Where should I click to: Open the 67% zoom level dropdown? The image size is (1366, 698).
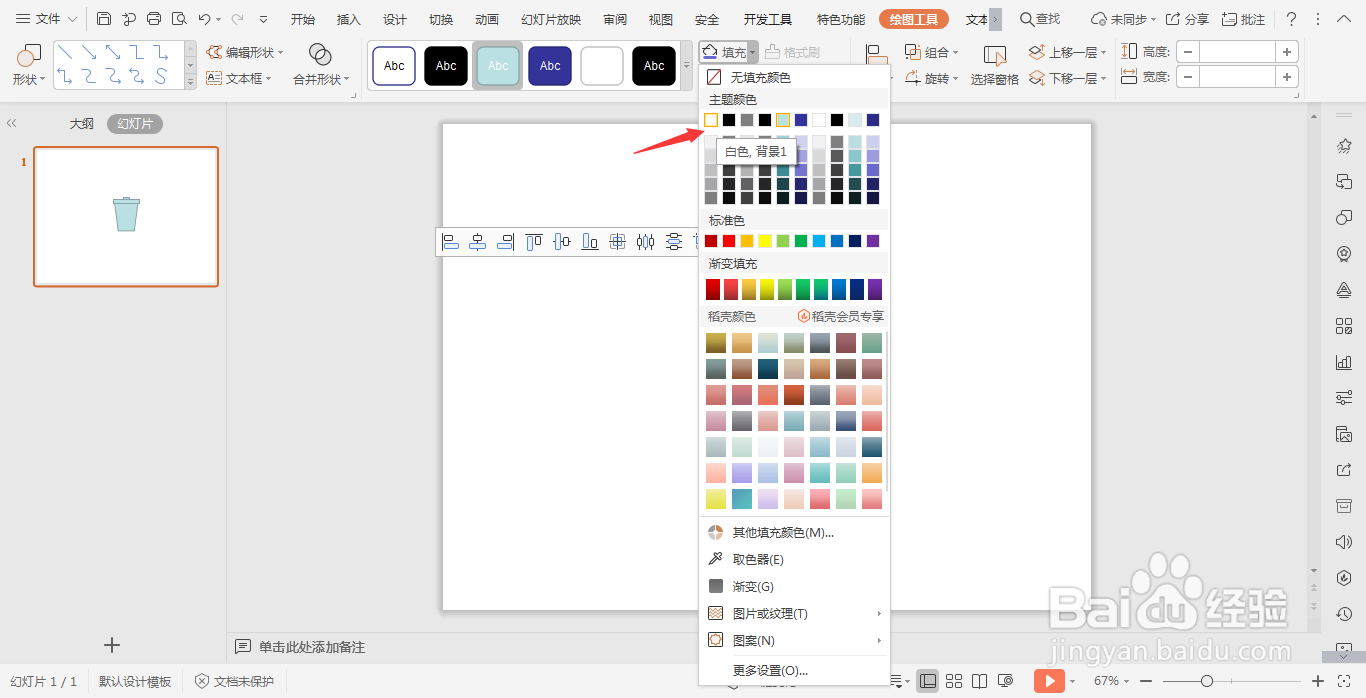1113,681
